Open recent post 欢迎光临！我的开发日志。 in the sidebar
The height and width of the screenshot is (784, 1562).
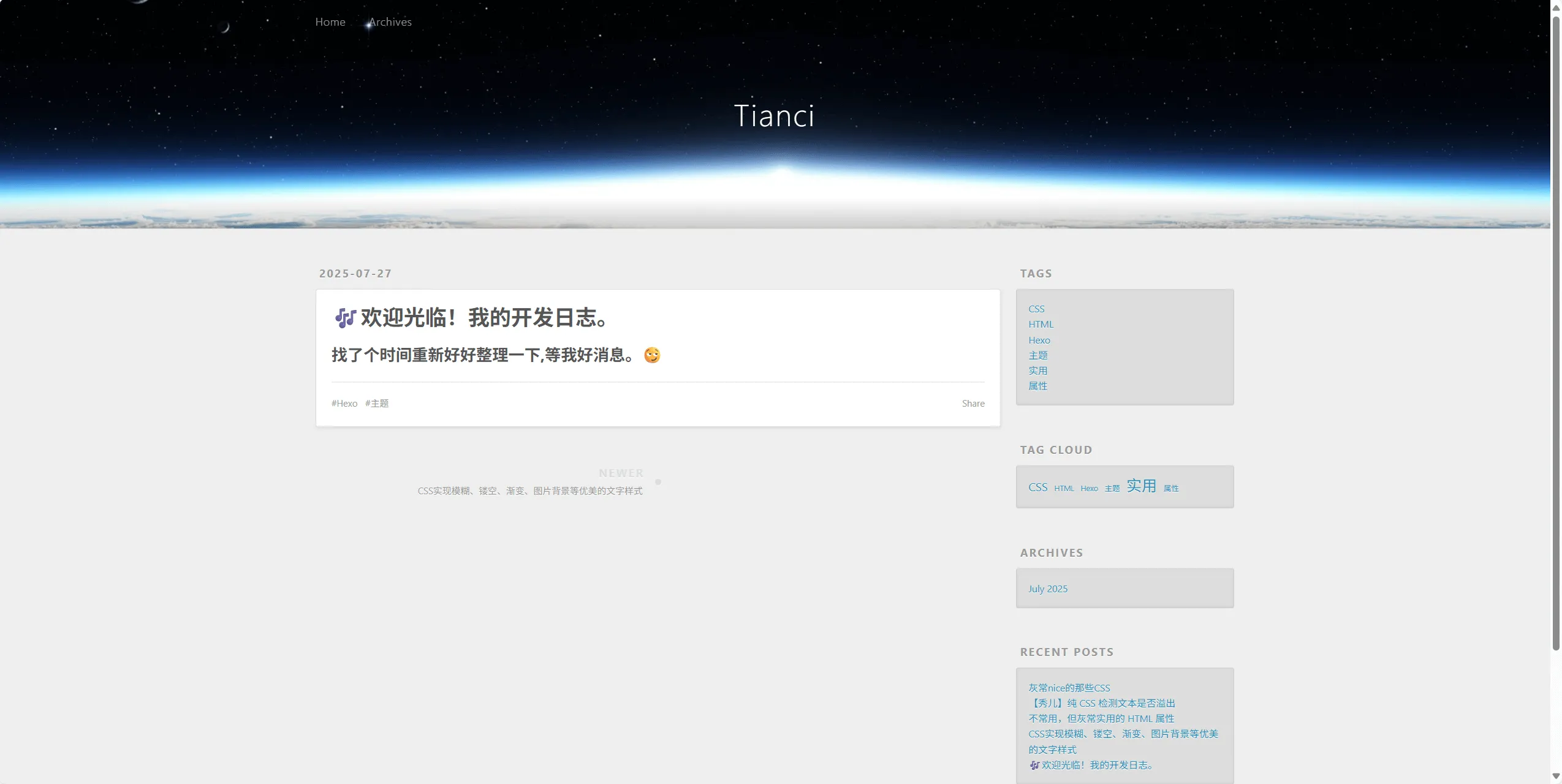click(x=1091, y=766)
